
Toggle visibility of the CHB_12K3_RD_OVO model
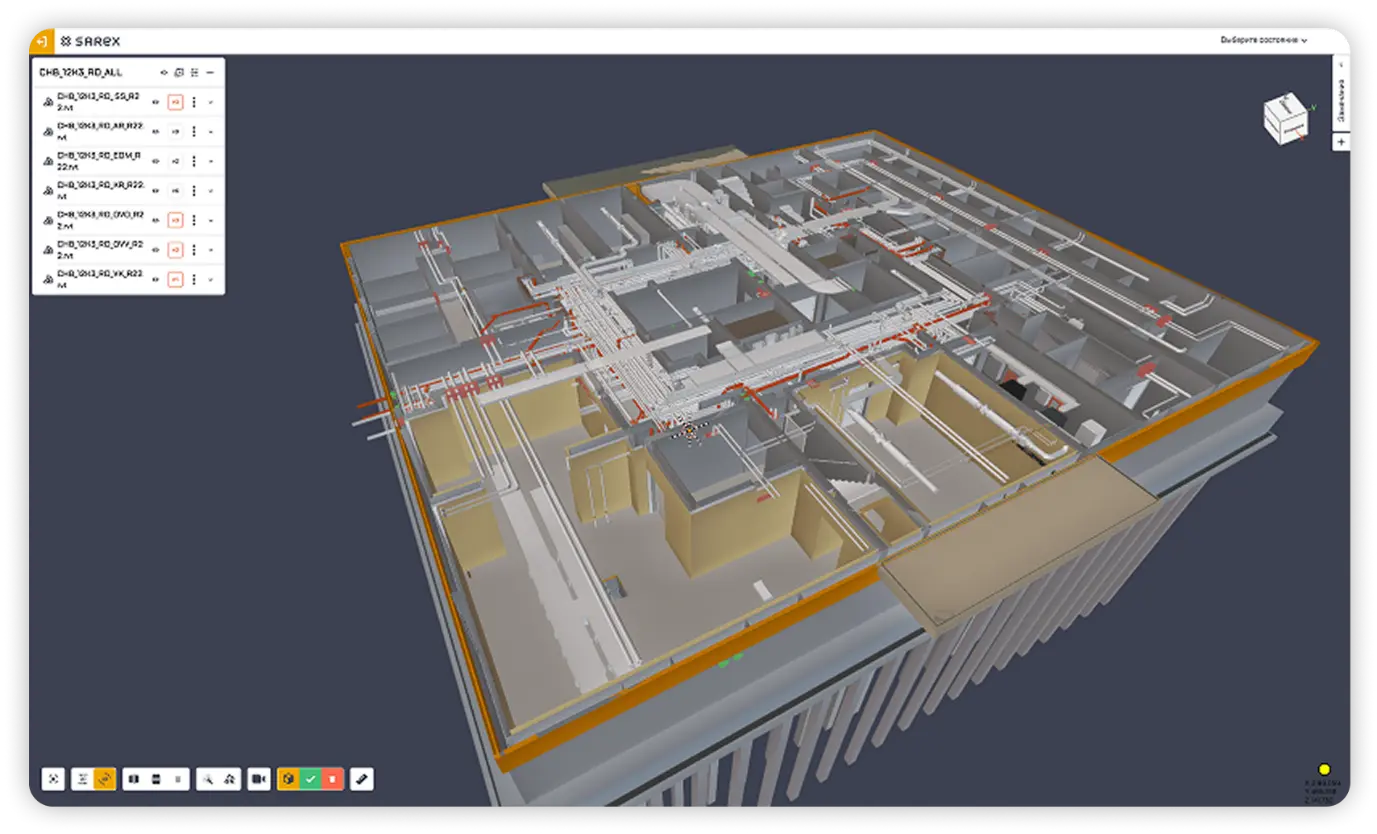click(155, 220)
